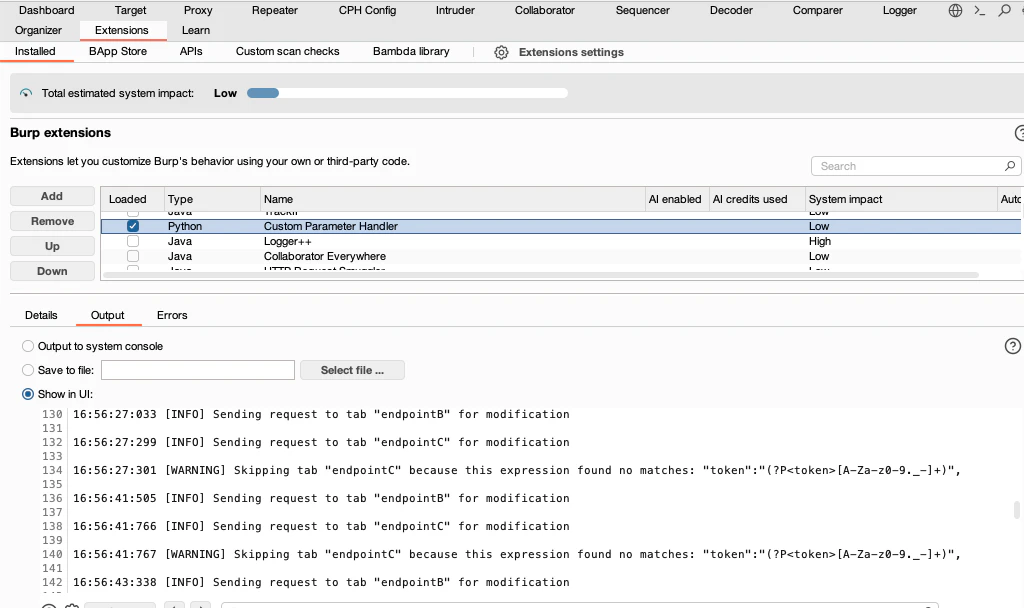The height and width of the screenshot is (608, 1024).
Task: Open the Custom scan checks sub-tab
Action: (x=287, y=51)
